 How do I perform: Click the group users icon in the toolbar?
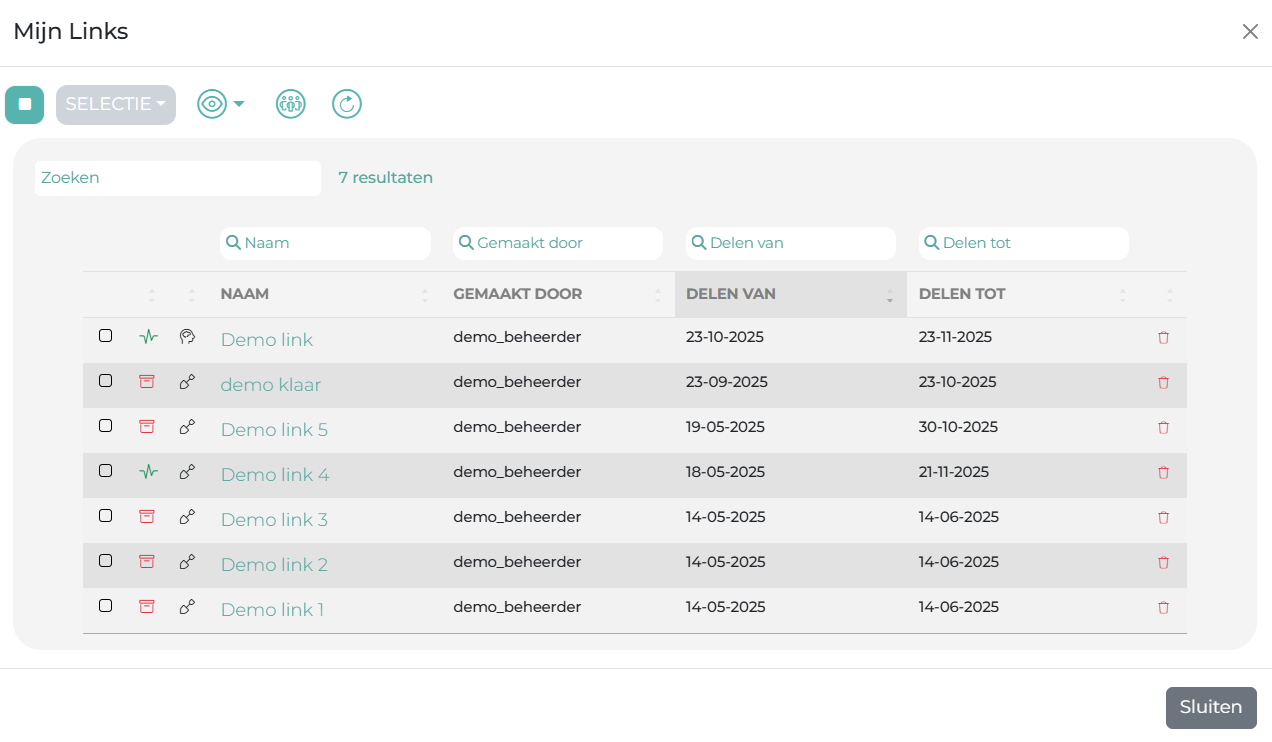290,104
